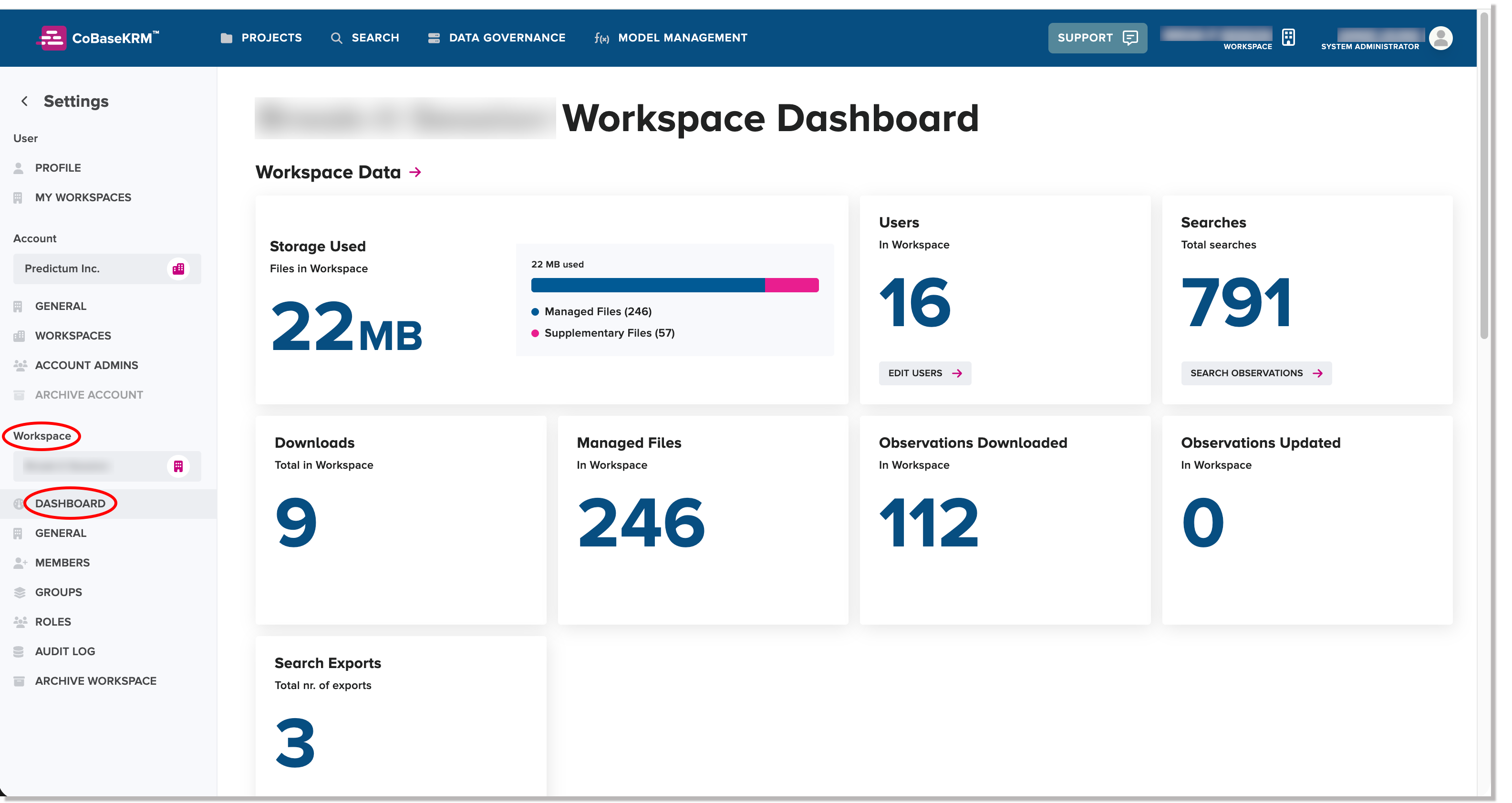
Task: Select Dashboard in workspace sidebar
Action: (109, 504)
